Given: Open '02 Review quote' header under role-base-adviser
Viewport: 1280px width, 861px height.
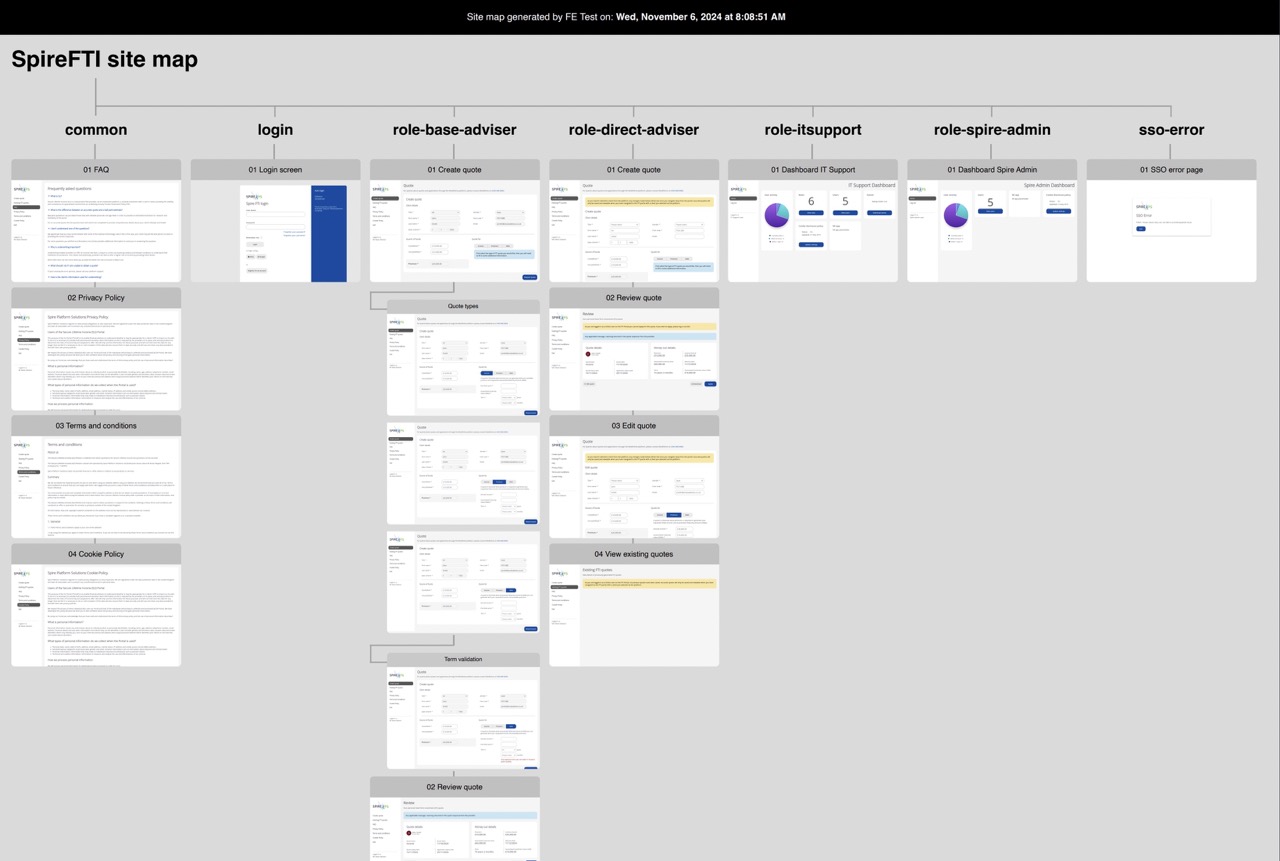Looking at the screenshot, I should pyautogui.click(x=455, y=787).
